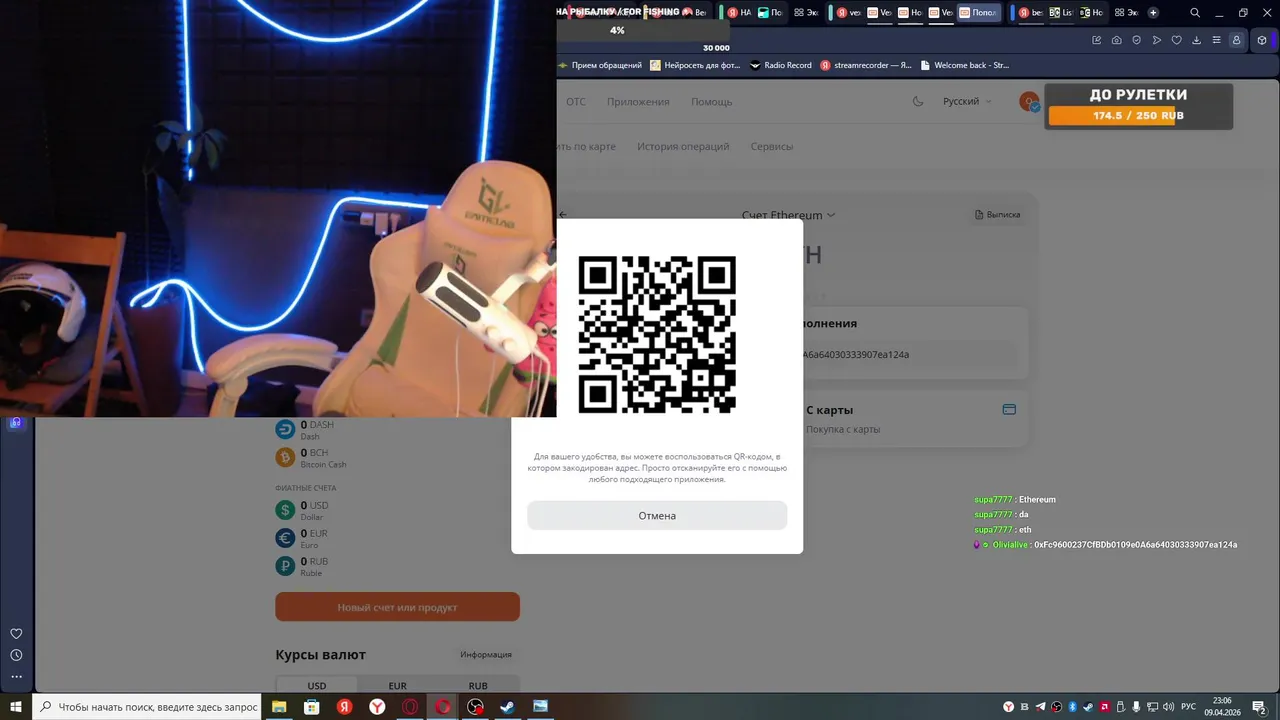The width and height of the screenshot is (1280, 720).
Task: Open the extensions cube icon
Action: click(x=1262, y=40)
